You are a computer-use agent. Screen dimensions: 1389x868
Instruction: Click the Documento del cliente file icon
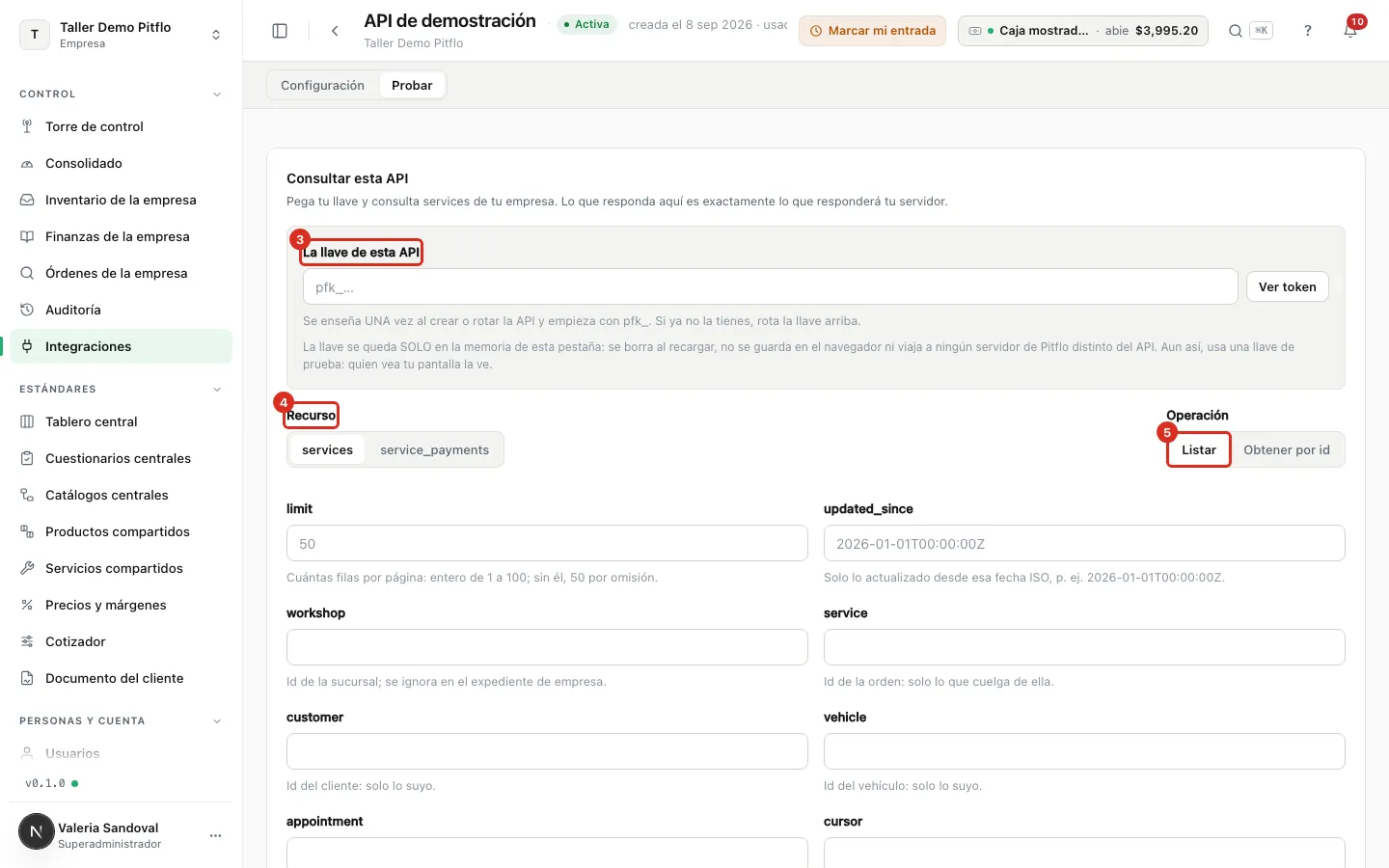(x=27, y=678)
